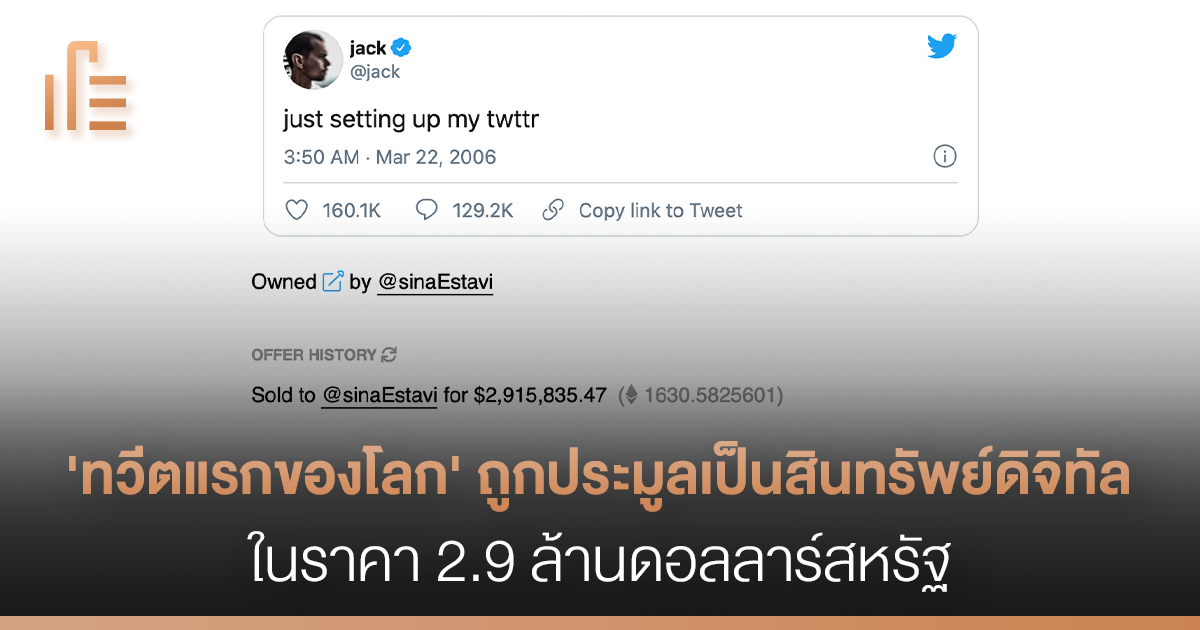This screenshot has height=630, width=1200.
Task: Click the Twitter bird logo icon
Action: point(942,46)
